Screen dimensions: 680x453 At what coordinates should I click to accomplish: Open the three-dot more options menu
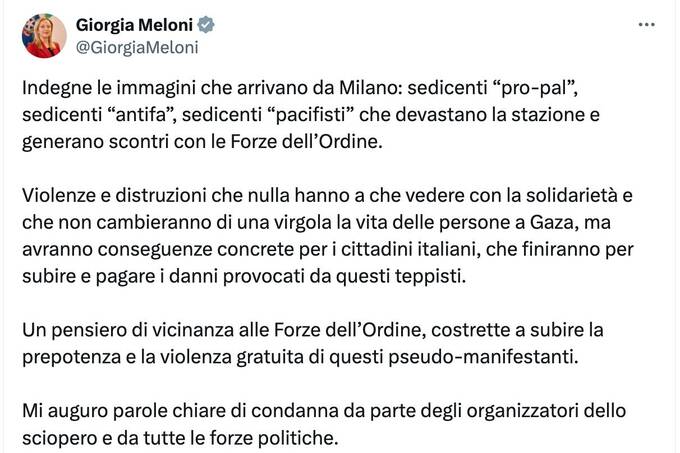[648, 25]
